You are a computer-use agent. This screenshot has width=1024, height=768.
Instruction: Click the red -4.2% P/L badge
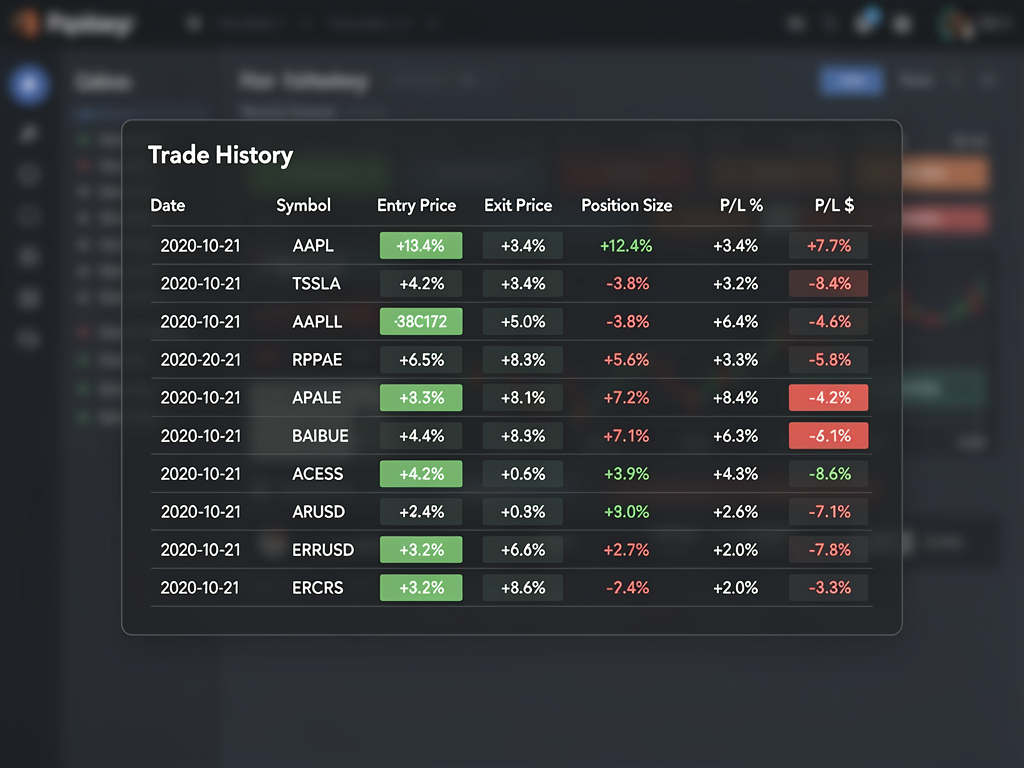pos(828,398)
